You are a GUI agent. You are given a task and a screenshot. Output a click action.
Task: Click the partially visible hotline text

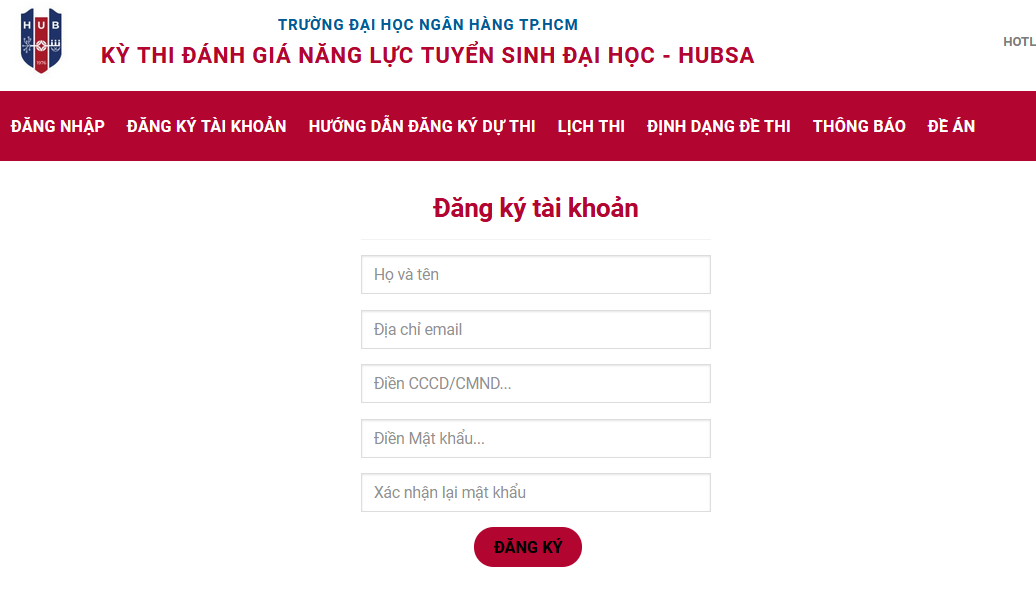pyautogui.click(x=1019, y=42)
